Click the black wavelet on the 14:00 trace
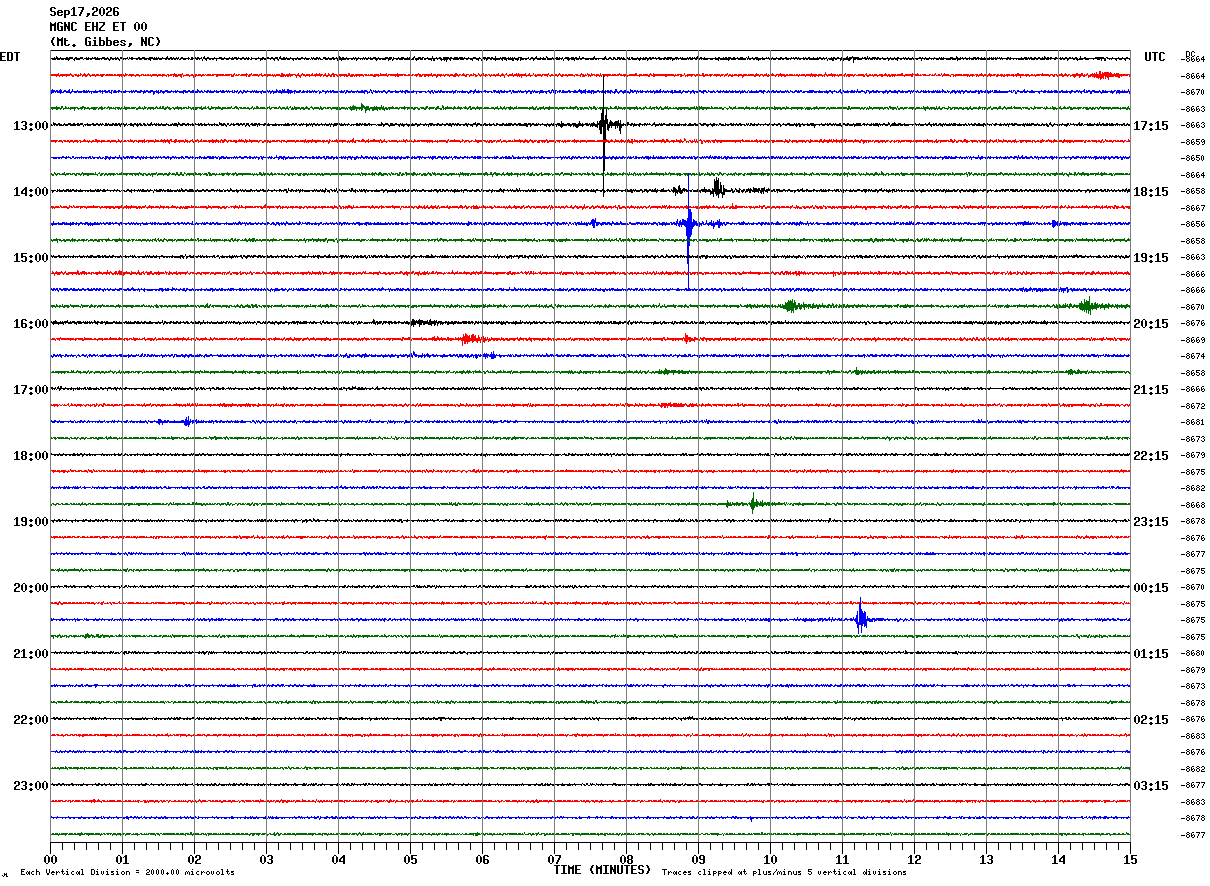 click(x=718, y=189)
